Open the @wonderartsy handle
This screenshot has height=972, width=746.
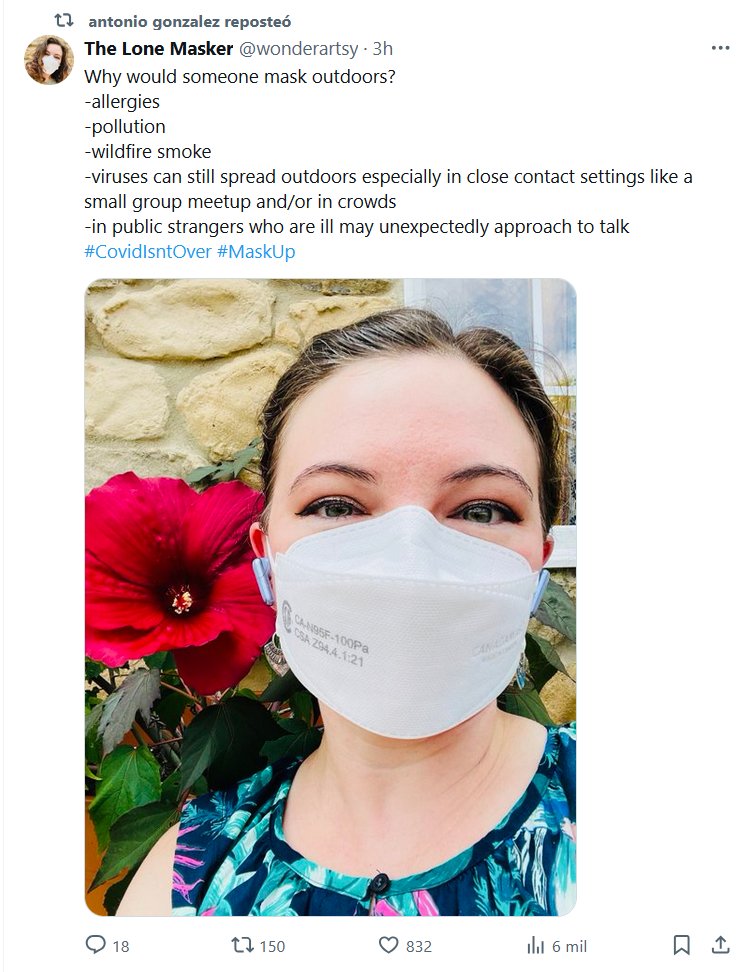click(x=298, y=48)
